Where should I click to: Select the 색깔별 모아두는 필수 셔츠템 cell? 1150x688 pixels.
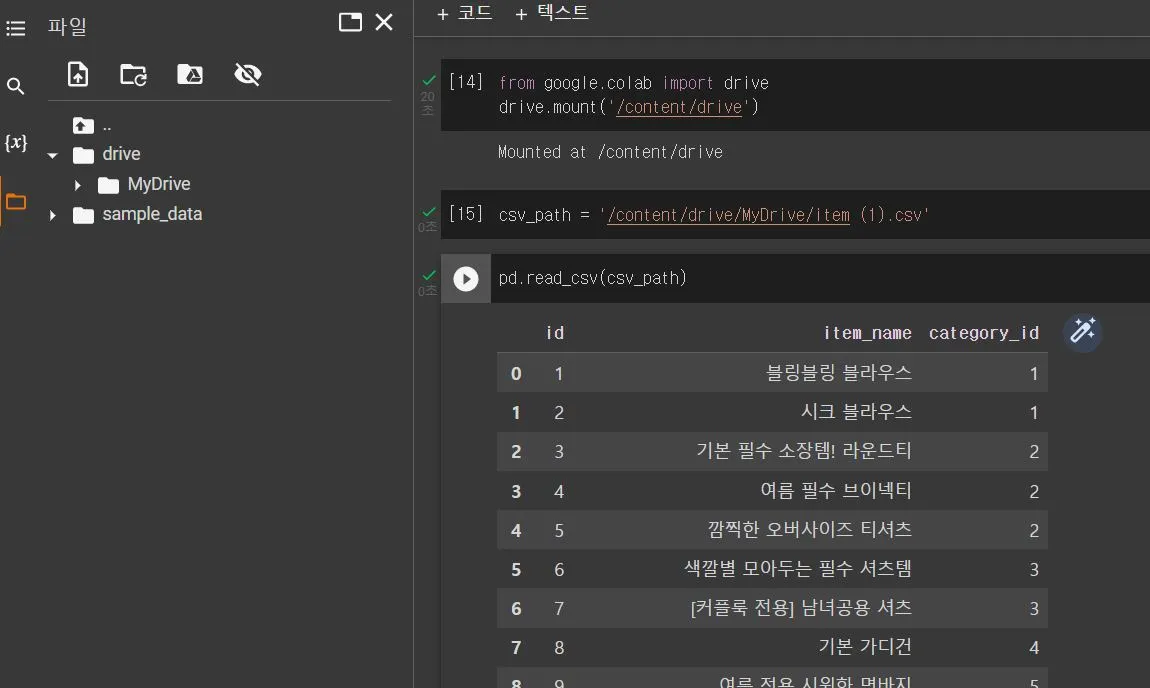coord(798,568)
